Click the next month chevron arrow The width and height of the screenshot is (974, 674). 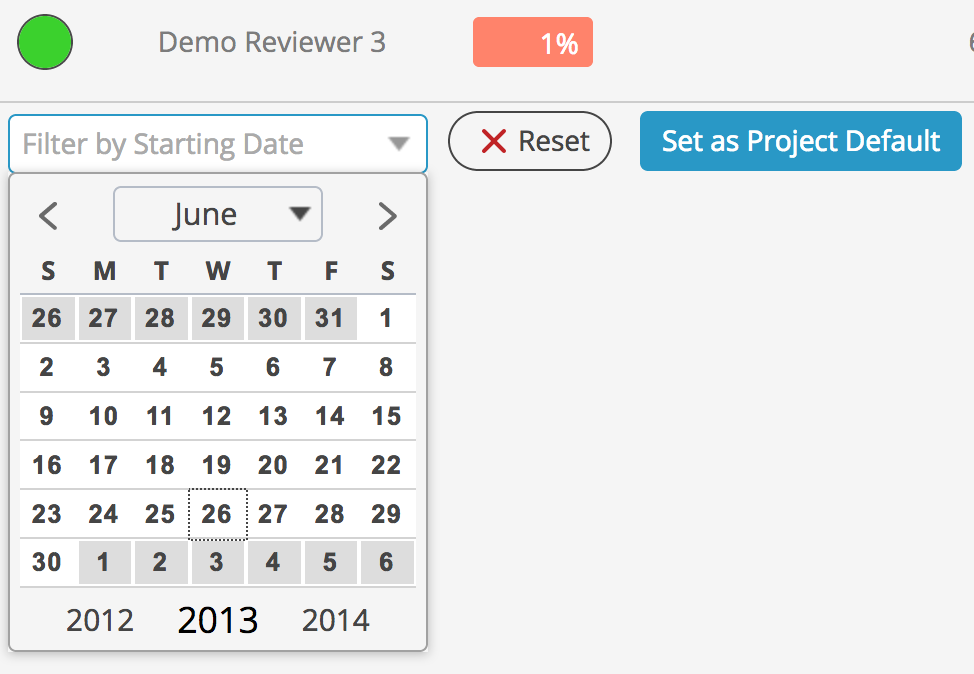[388, 214]
